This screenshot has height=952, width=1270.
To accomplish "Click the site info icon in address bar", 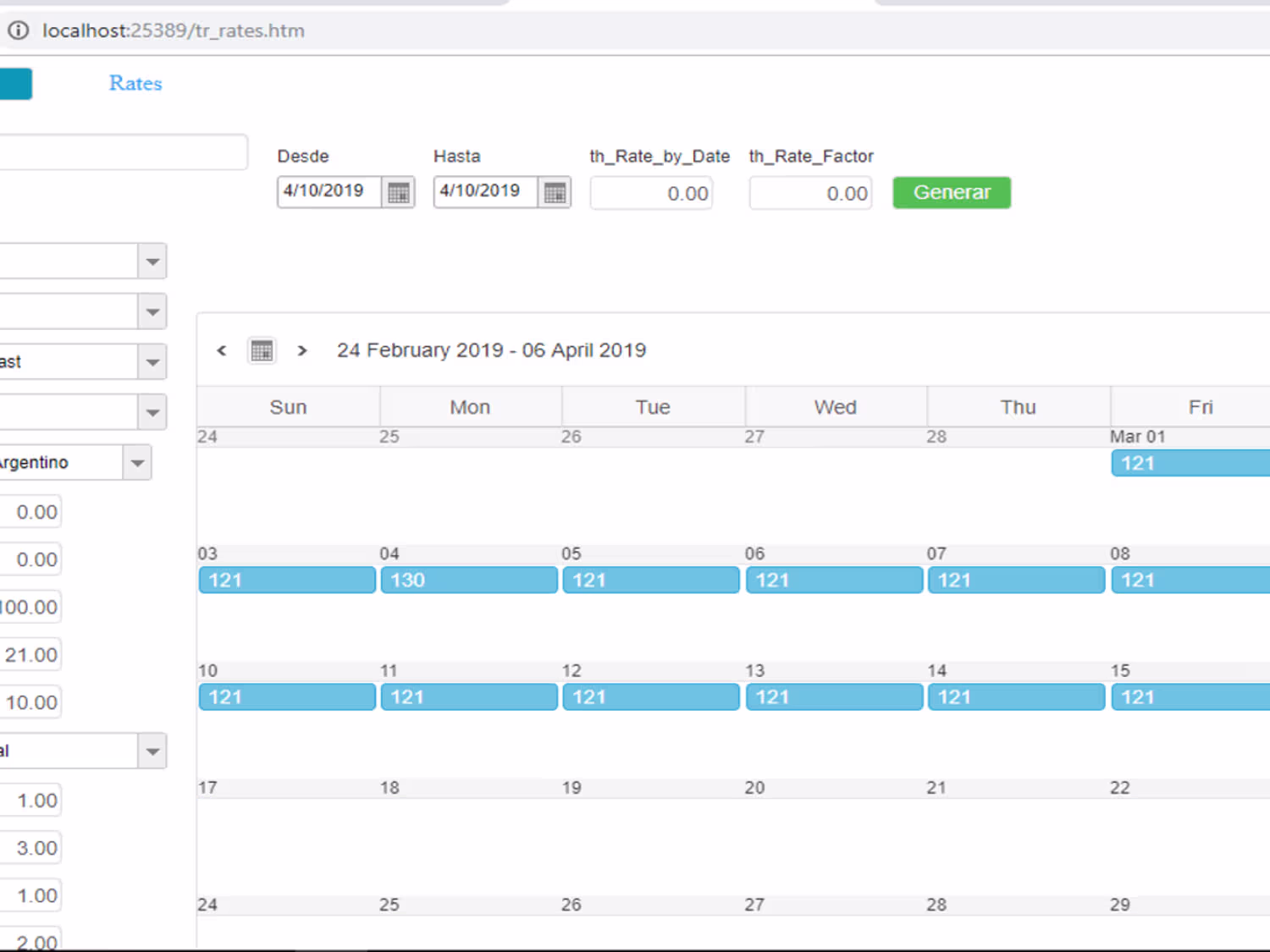I will coord(18,30).
